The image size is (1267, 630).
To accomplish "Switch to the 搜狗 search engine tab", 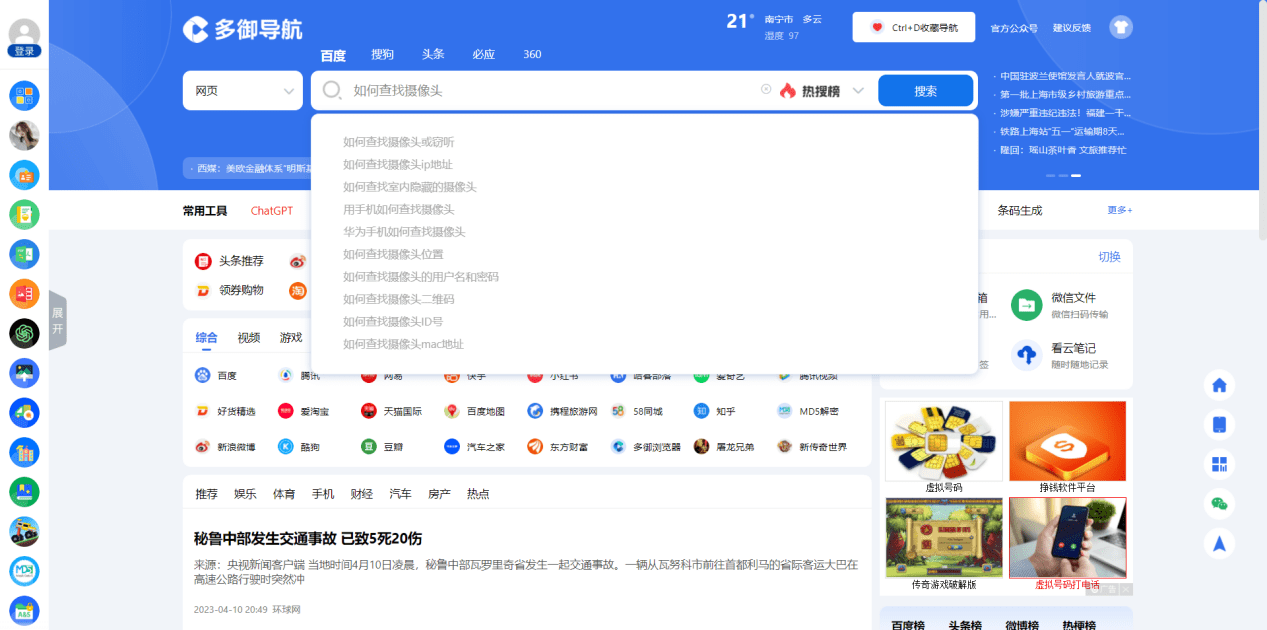I will (x=382, y=55).
